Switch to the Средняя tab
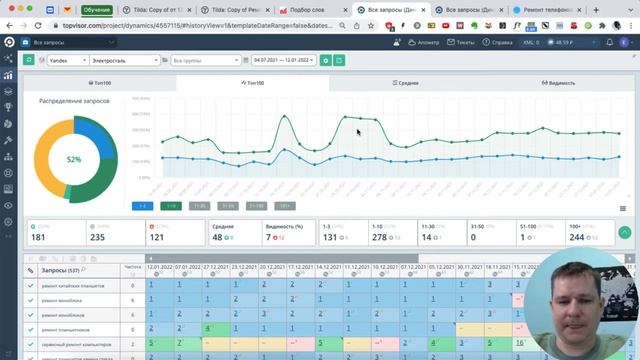Image resolution: width=640 pixels, height=360 pixels. click(405, 83)
